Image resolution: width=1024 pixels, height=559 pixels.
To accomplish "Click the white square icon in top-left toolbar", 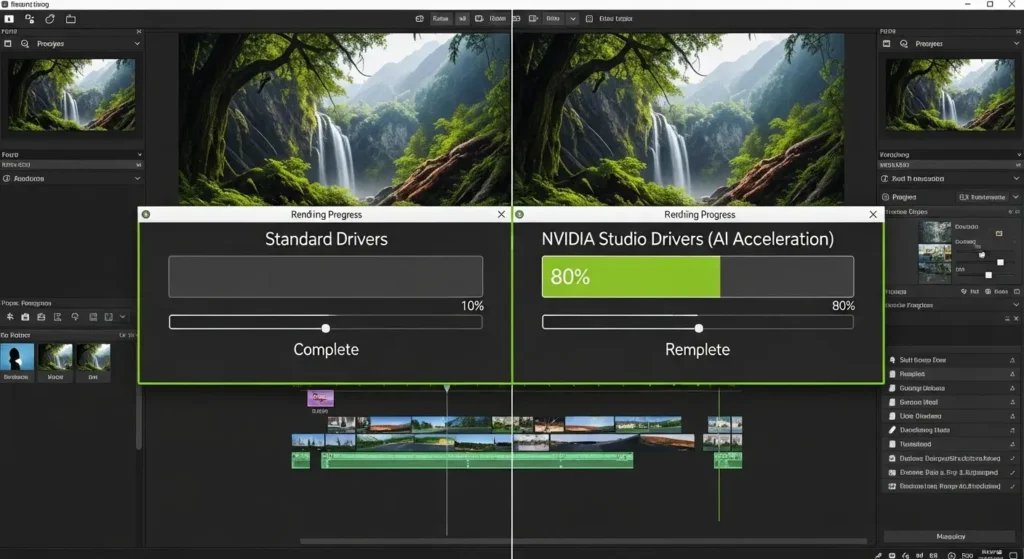I will coord(9,19).
